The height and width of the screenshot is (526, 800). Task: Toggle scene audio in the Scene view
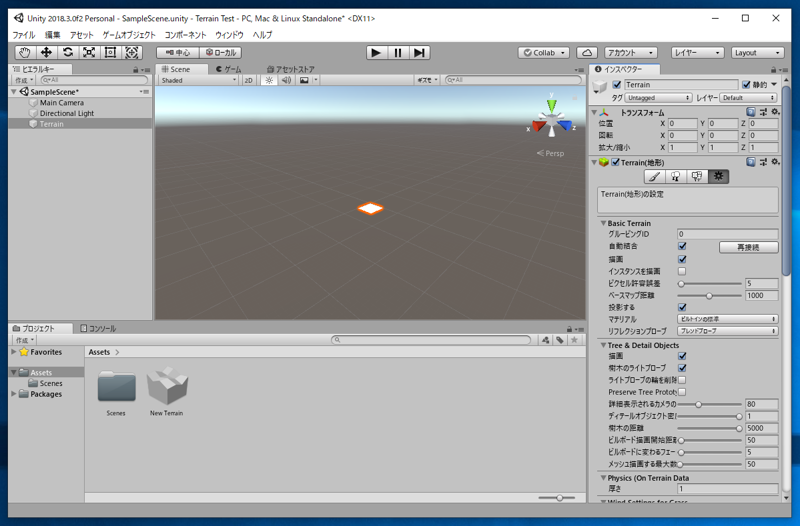pos(287,80)
